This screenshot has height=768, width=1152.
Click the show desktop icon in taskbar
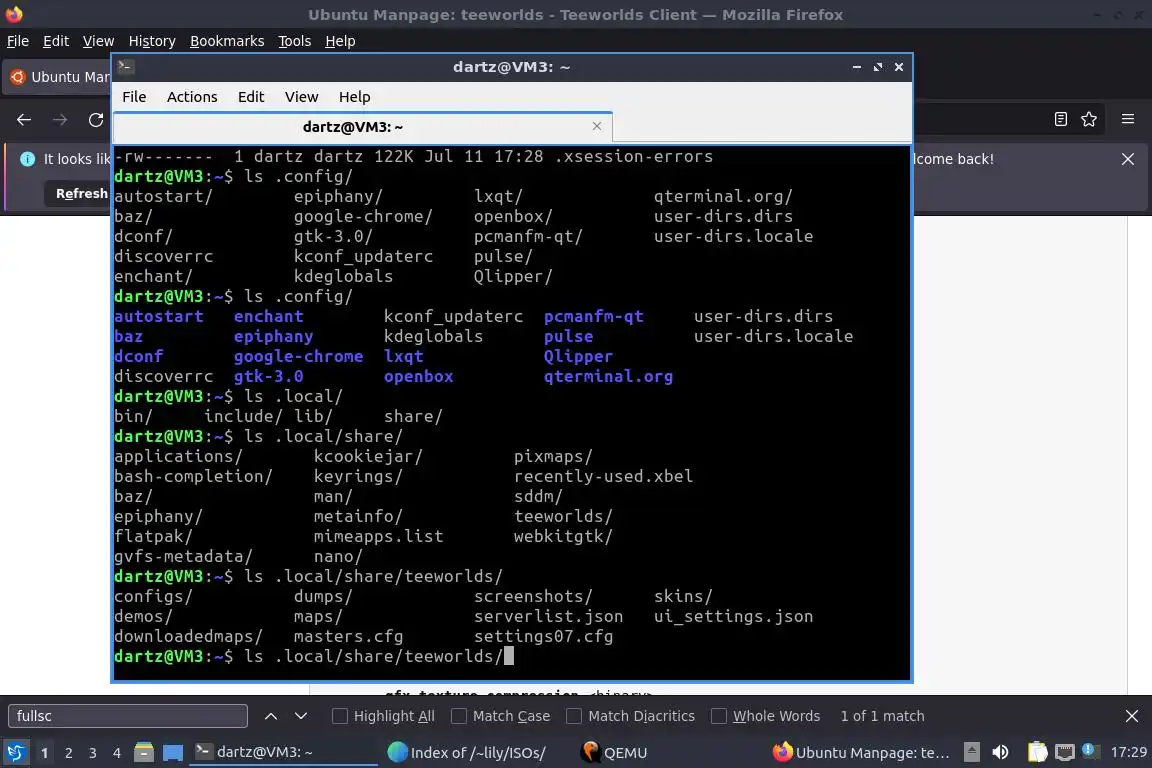pos(173,753)
